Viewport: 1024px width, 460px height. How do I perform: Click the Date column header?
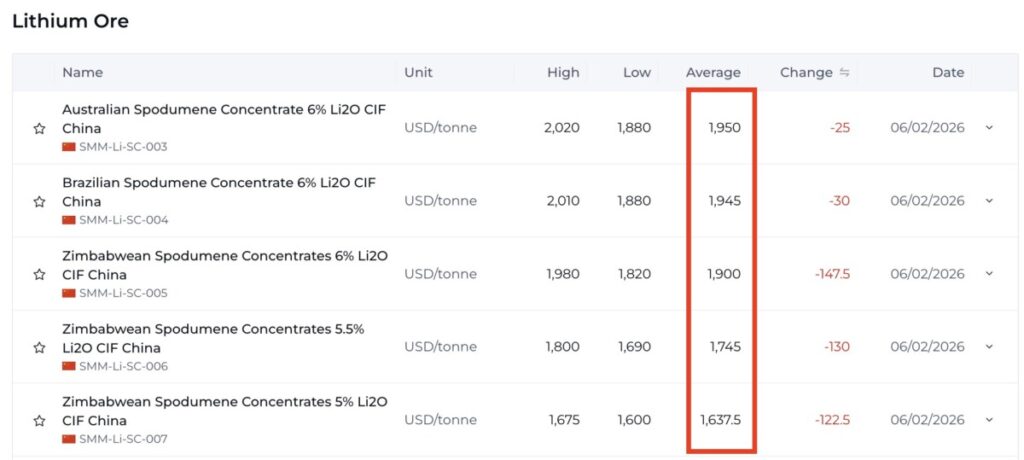click(x=948, y=72)
